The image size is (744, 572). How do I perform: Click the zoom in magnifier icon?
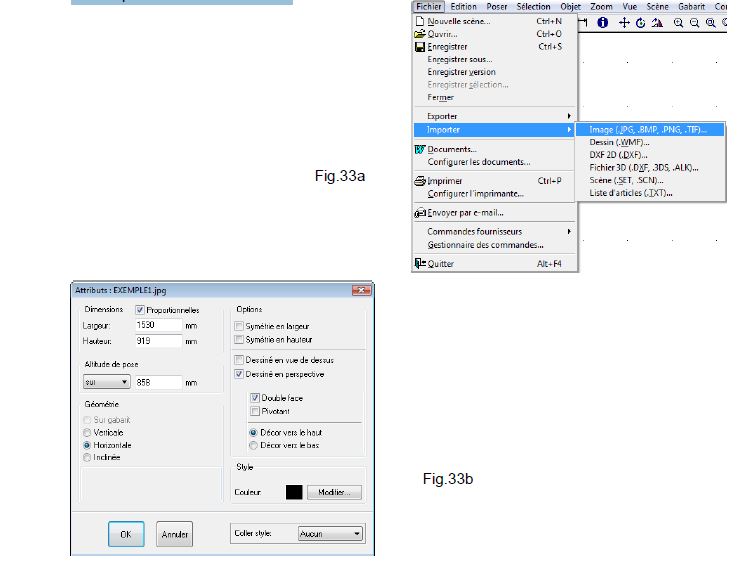point(678,22)
